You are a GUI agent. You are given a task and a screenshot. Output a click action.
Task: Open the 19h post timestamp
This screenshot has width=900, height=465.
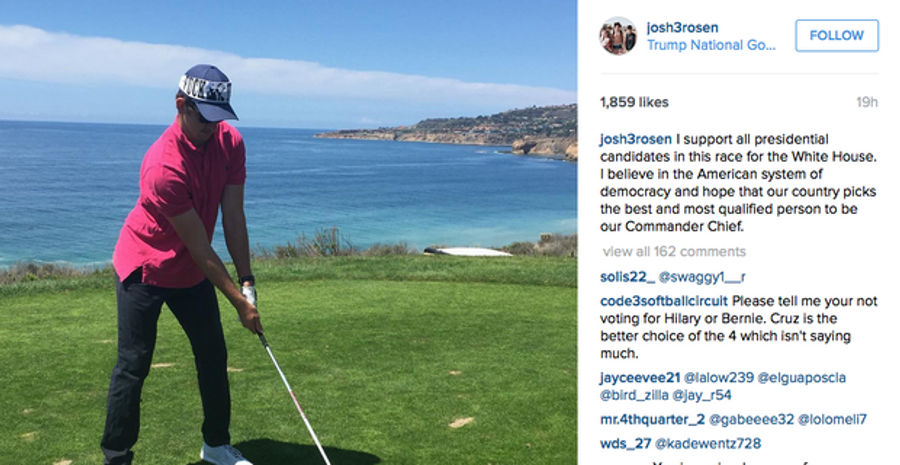[x=867, y=102]
